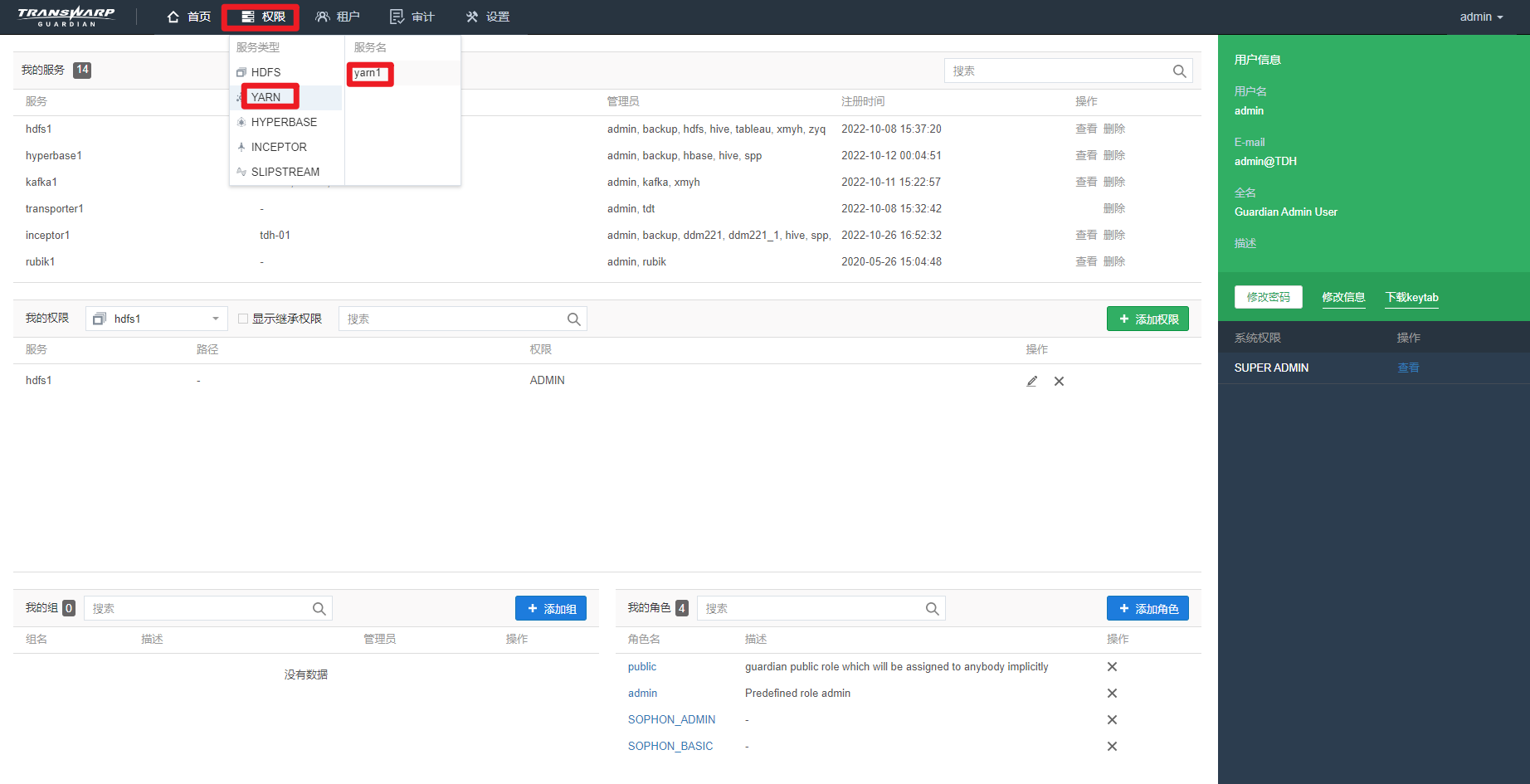Go to the 首页 home menu
Viewport: 1530px width, 784px height.
(189, 17)
